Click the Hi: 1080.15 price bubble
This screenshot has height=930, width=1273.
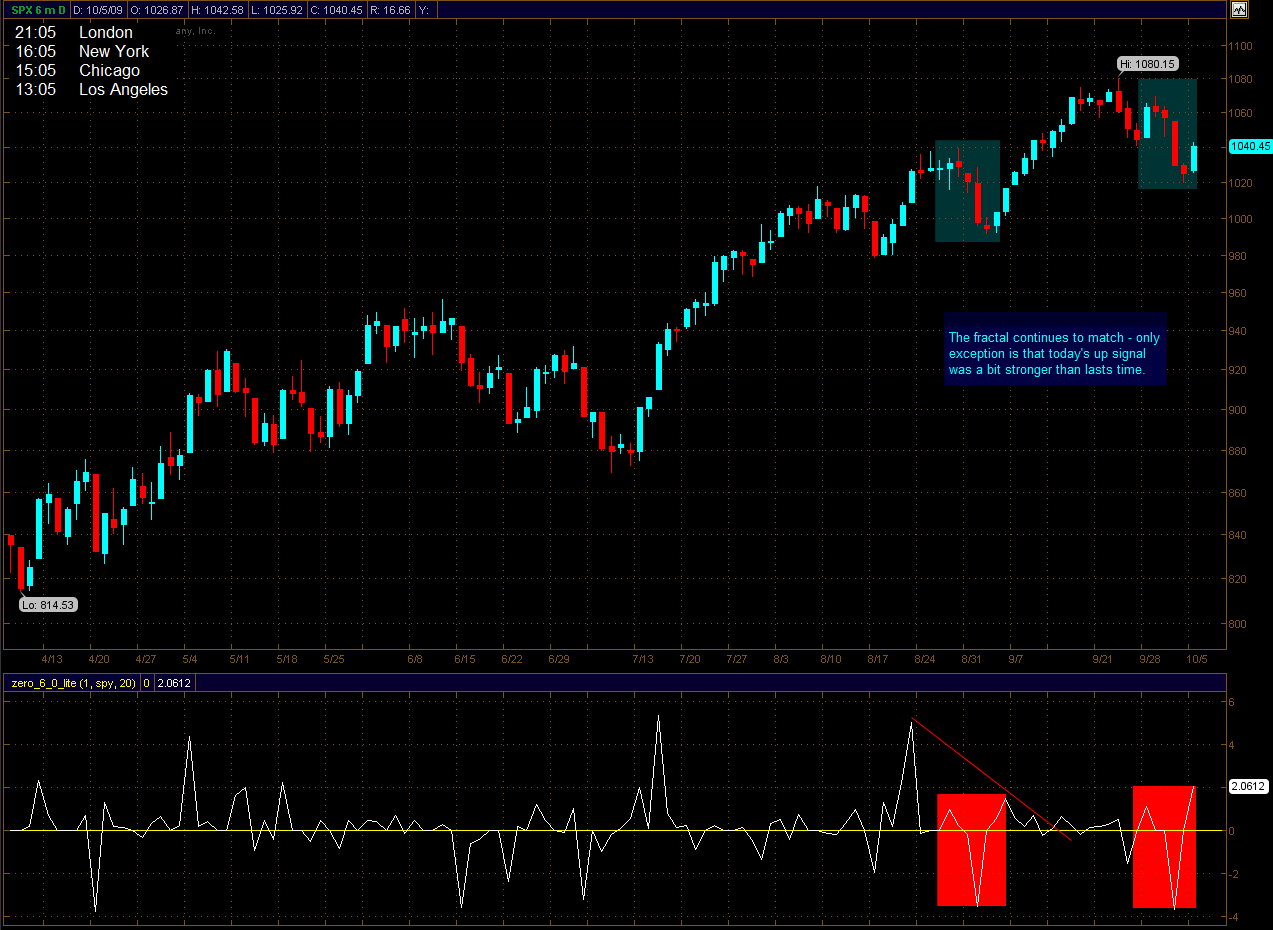(1140, 64)
